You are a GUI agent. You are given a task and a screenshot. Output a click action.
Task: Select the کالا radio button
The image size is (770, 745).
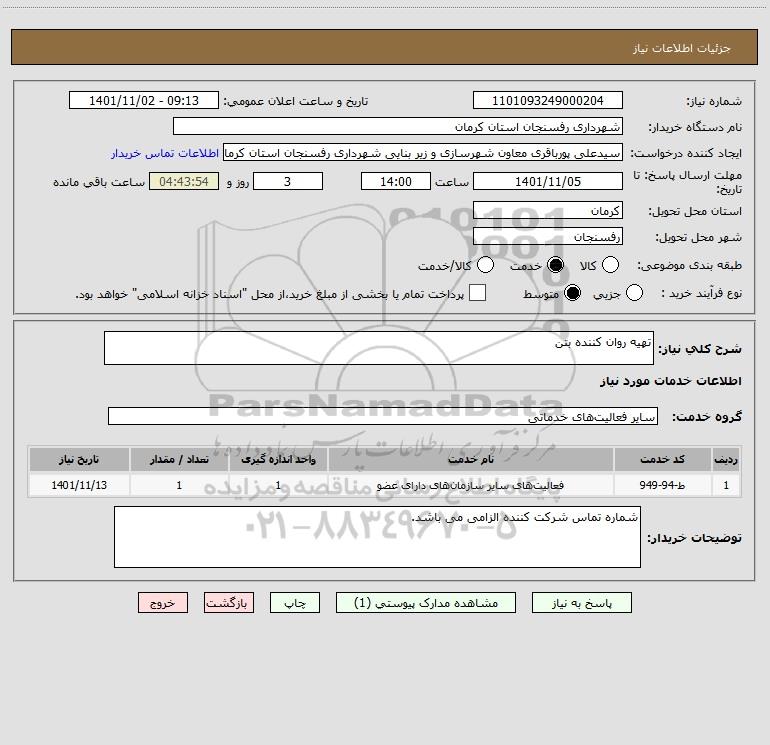610,265
